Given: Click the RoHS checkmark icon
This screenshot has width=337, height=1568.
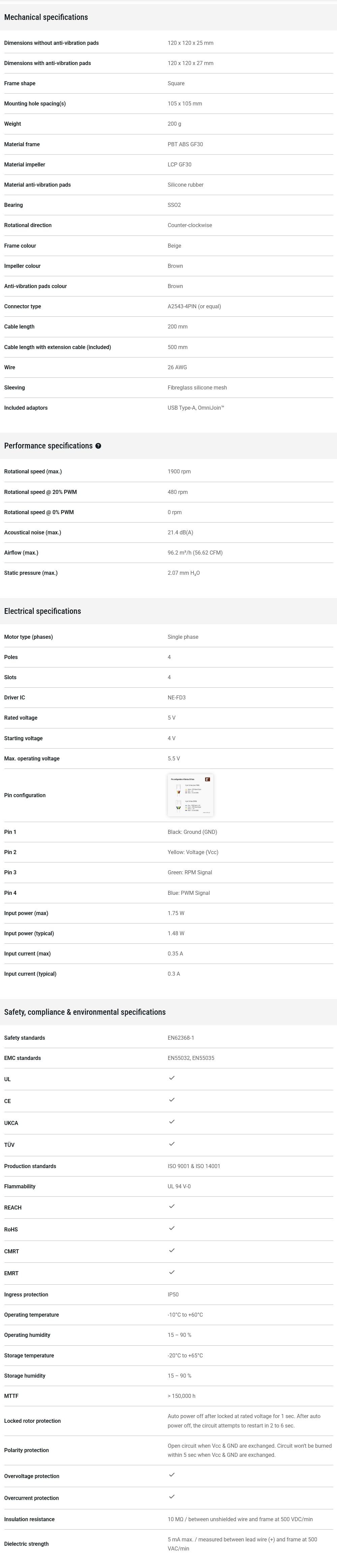Looking at the screenshot, I should point(172,1228).
